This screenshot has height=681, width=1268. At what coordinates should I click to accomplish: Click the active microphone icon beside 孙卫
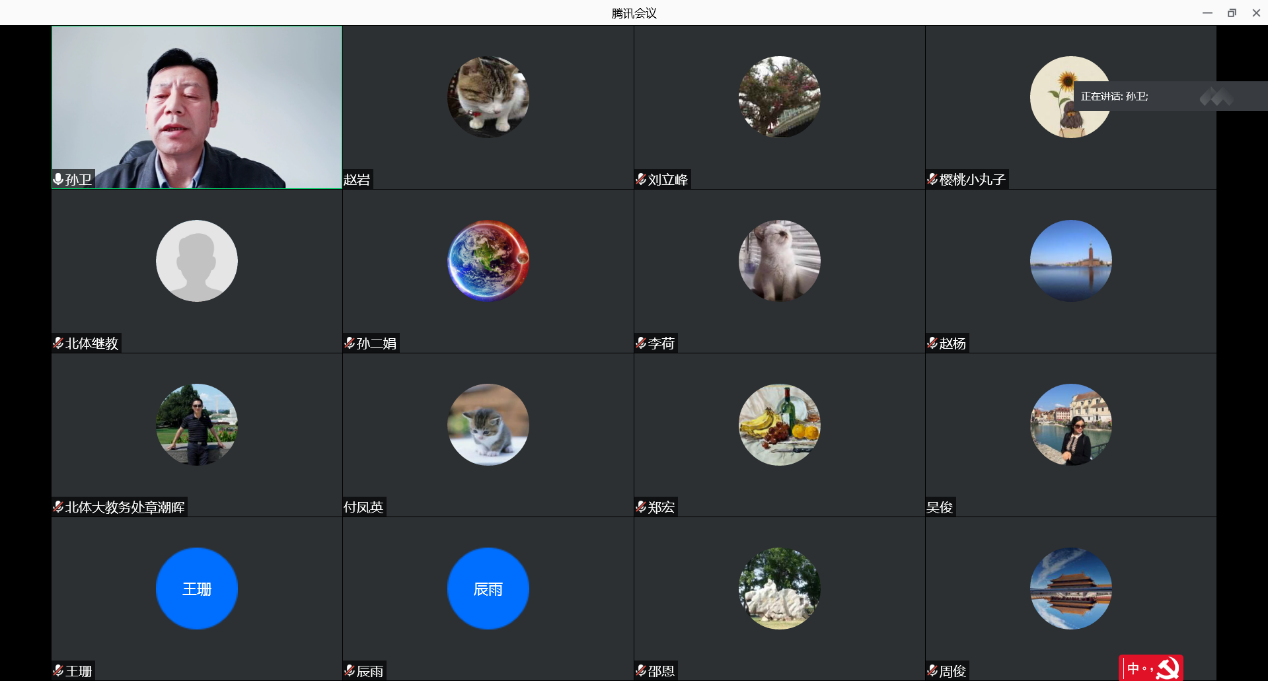[x=59, y=180]
